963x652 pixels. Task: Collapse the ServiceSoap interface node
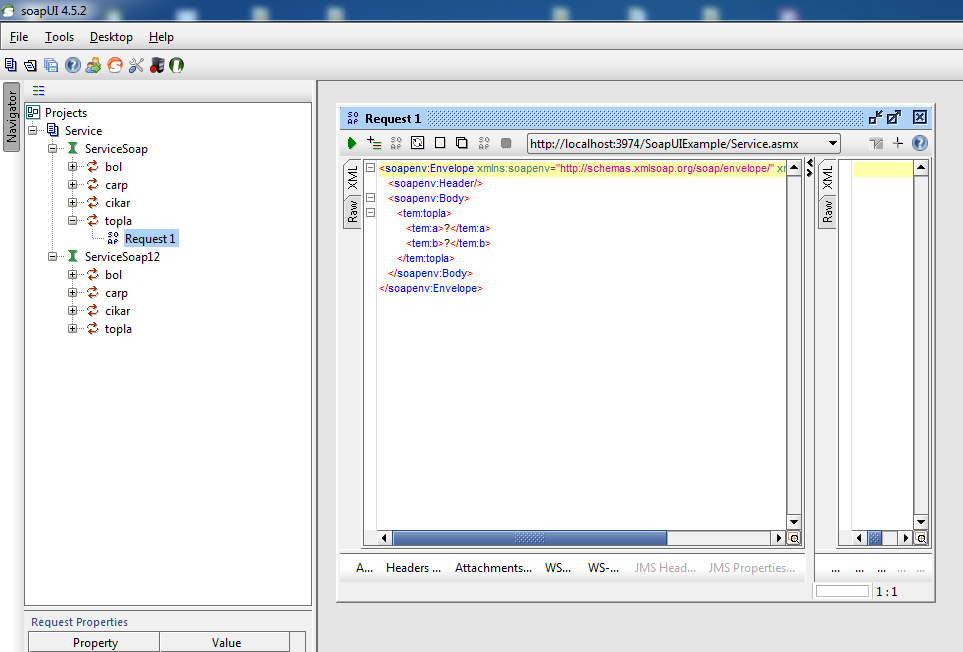tap(53, 149)
